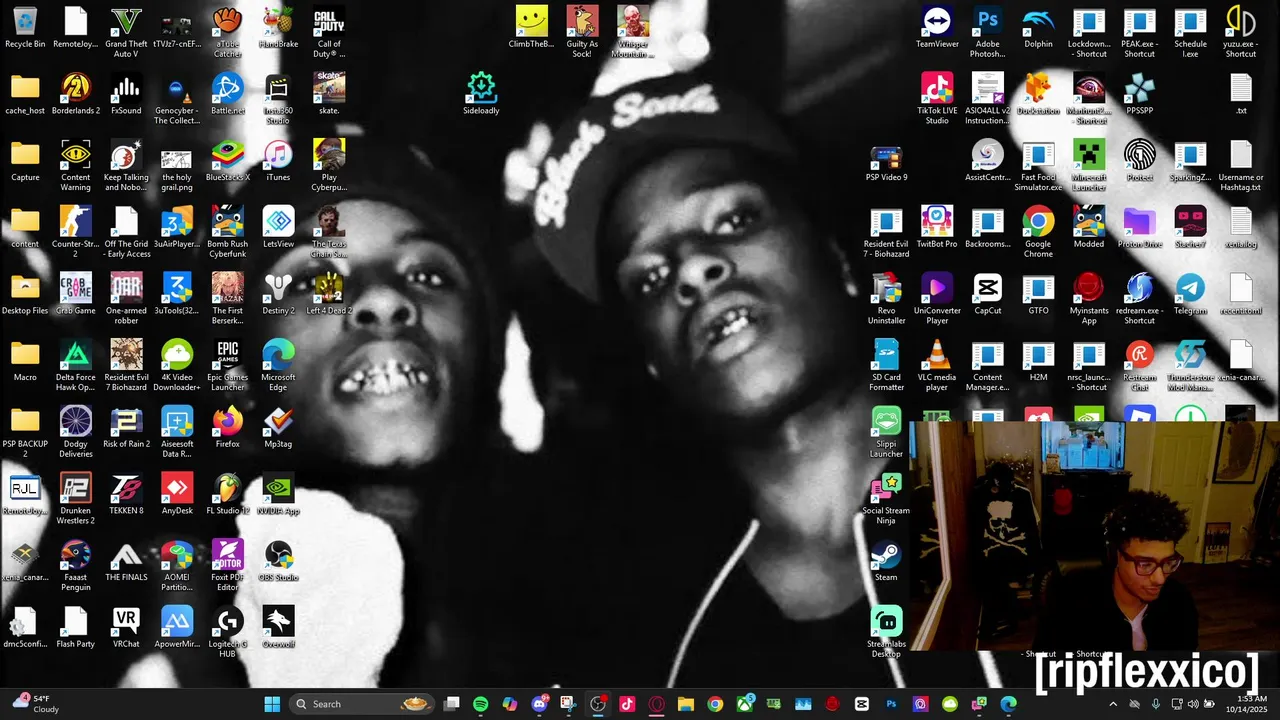Open the taskbar Photoshop icon
This screenshot has height=720, width=1280.
(891, 704)
